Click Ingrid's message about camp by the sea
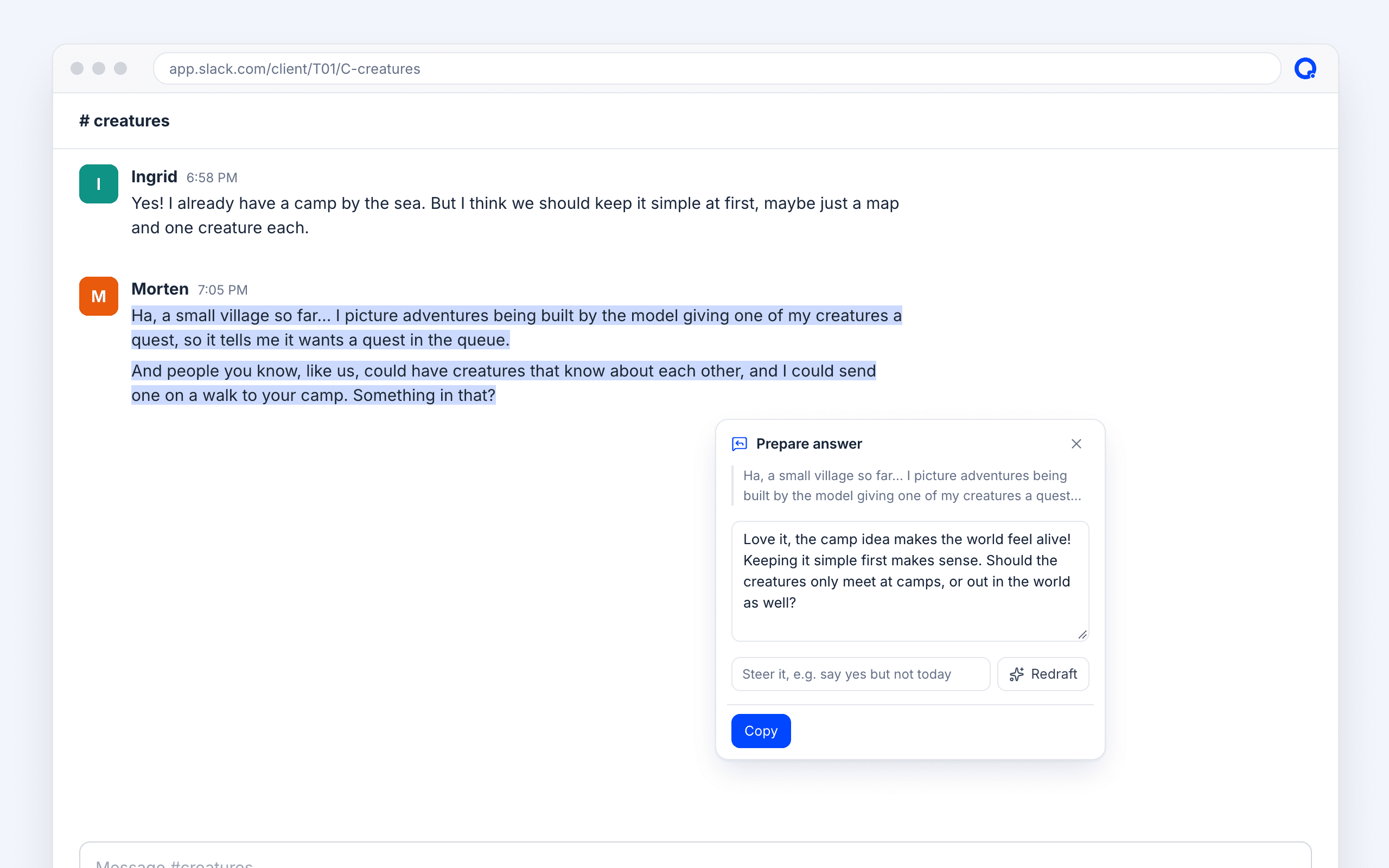Viewport: 1389px width, 868px height. pos(515,215)
